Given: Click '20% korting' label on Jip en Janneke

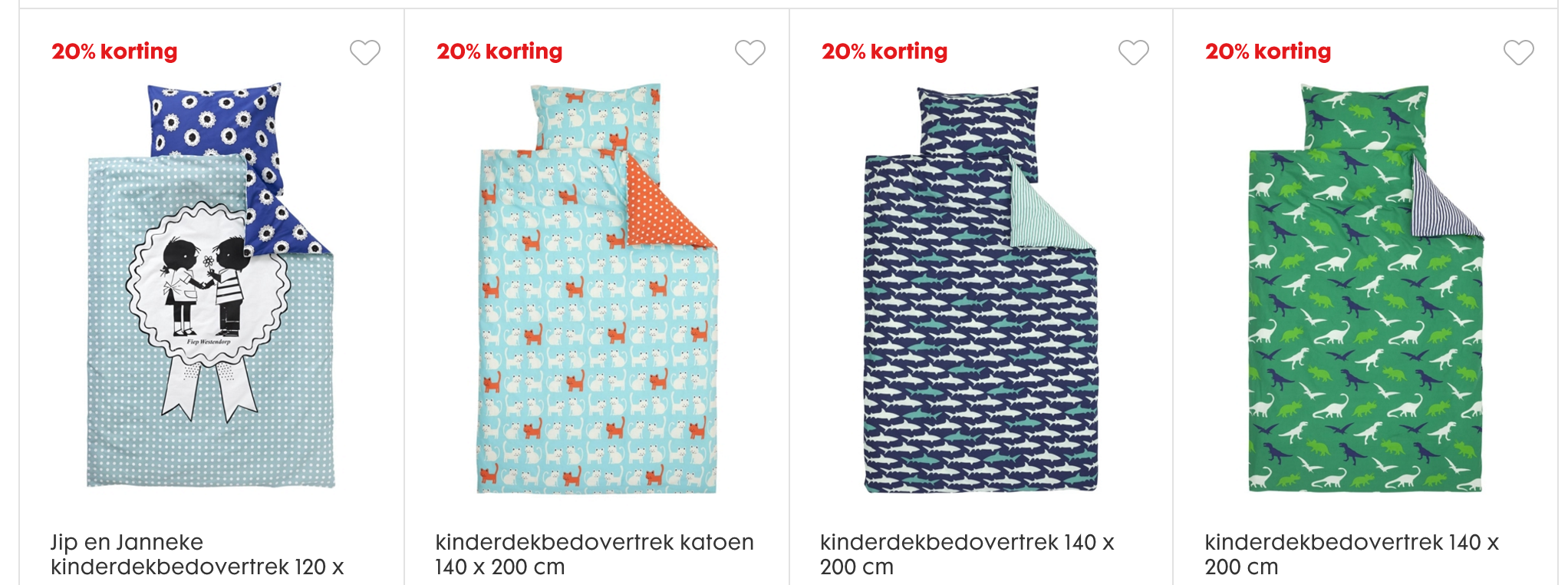Looking at the screenshot, I should 114,51.
